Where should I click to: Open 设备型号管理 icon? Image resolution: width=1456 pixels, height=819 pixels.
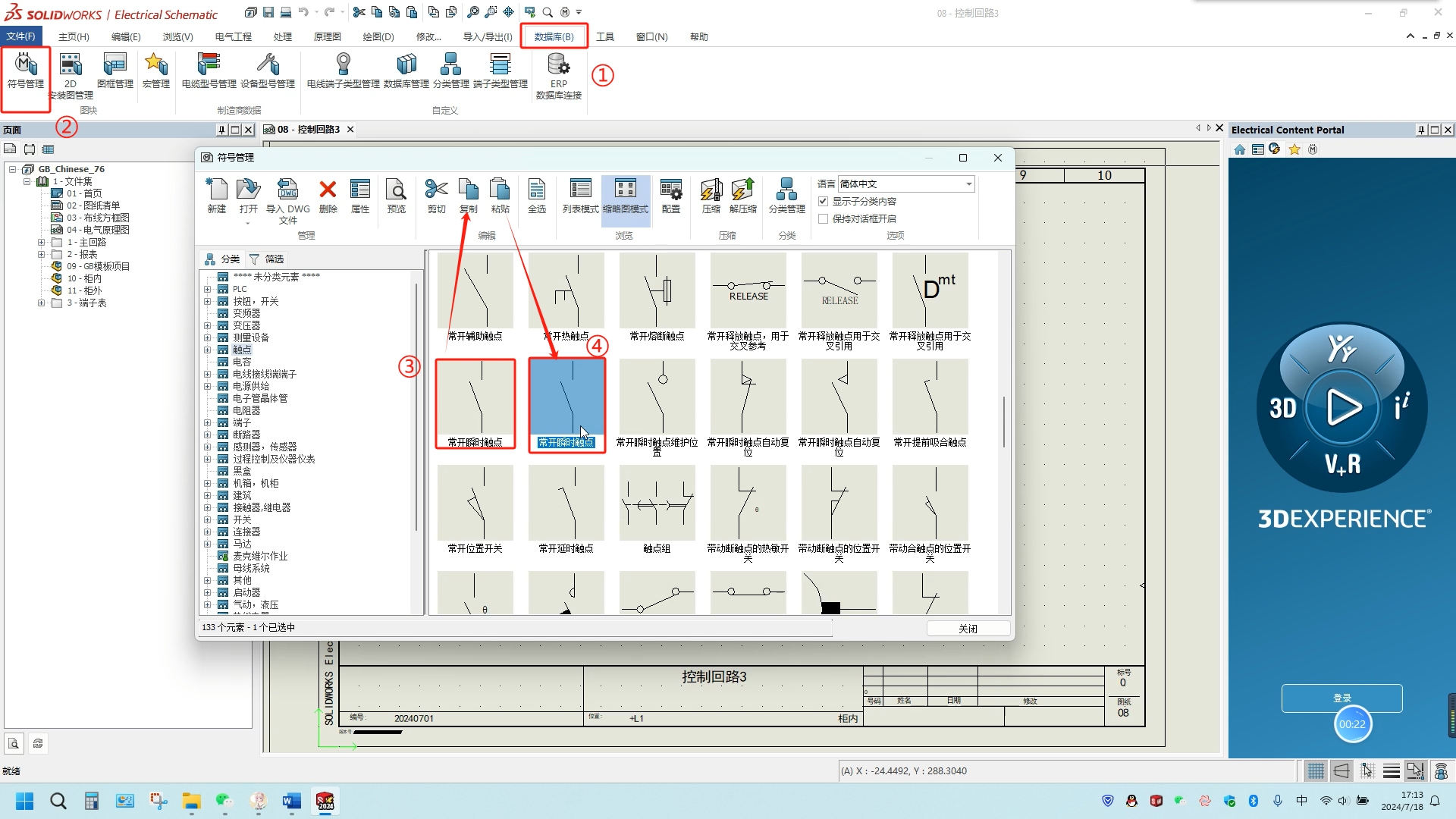coord(268,71)
